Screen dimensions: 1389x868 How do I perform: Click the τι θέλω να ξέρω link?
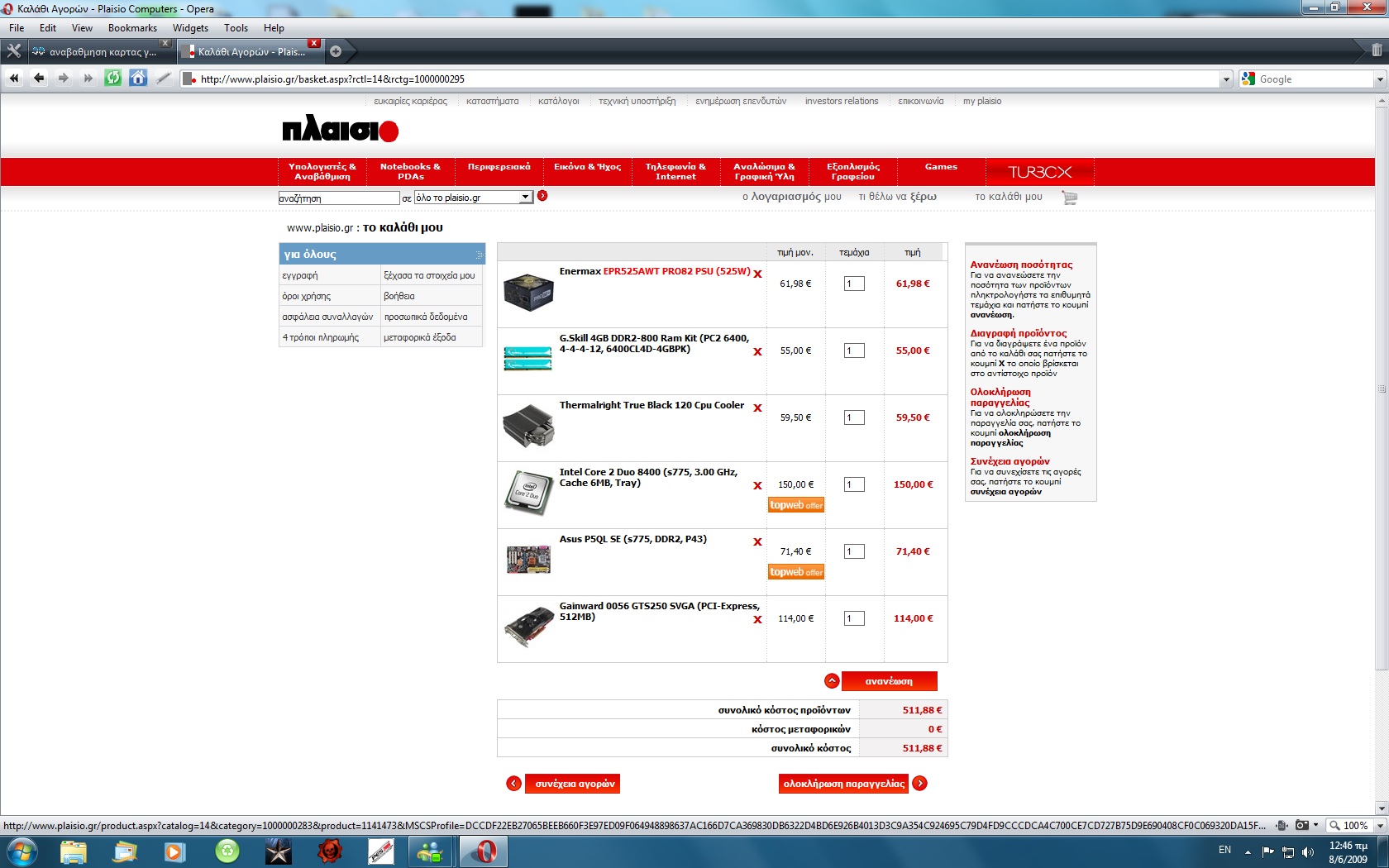(898, 197)
